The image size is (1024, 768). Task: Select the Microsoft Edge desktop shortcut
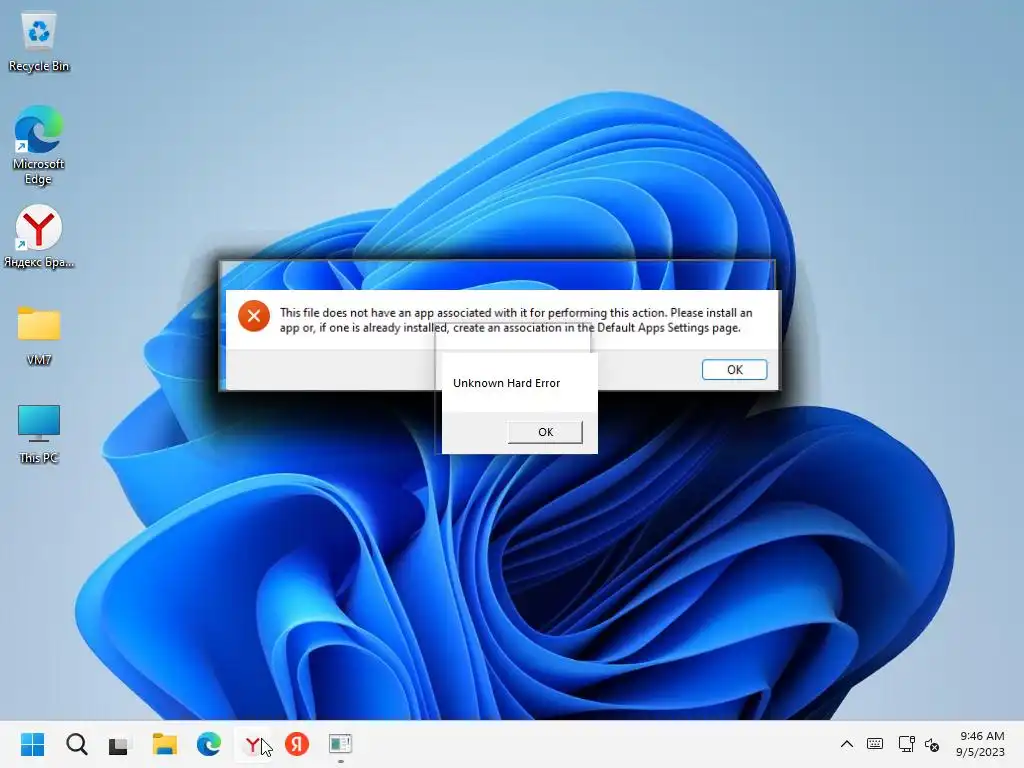point(39,145)
